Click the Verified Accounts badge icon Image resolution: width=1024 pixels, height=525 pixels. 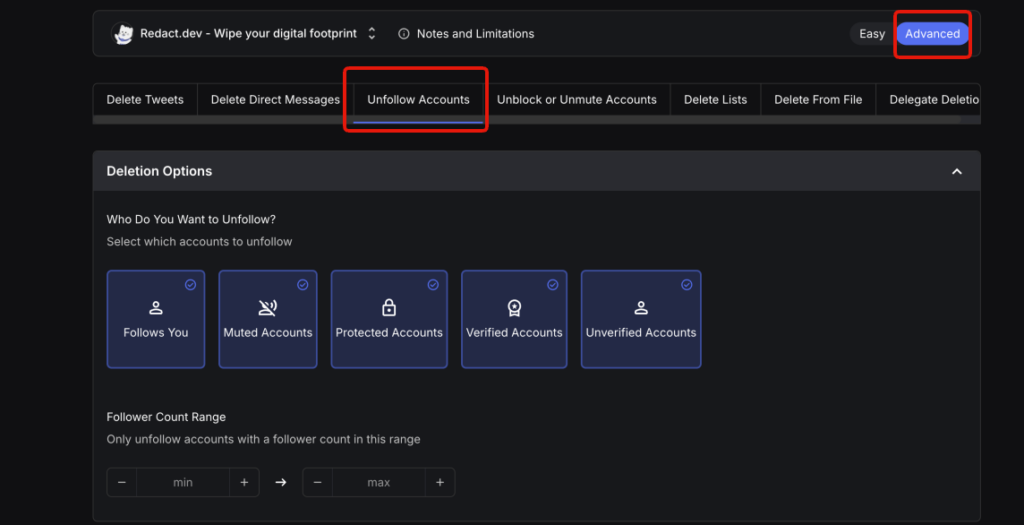pyautogui.click(x=515, y=308)
